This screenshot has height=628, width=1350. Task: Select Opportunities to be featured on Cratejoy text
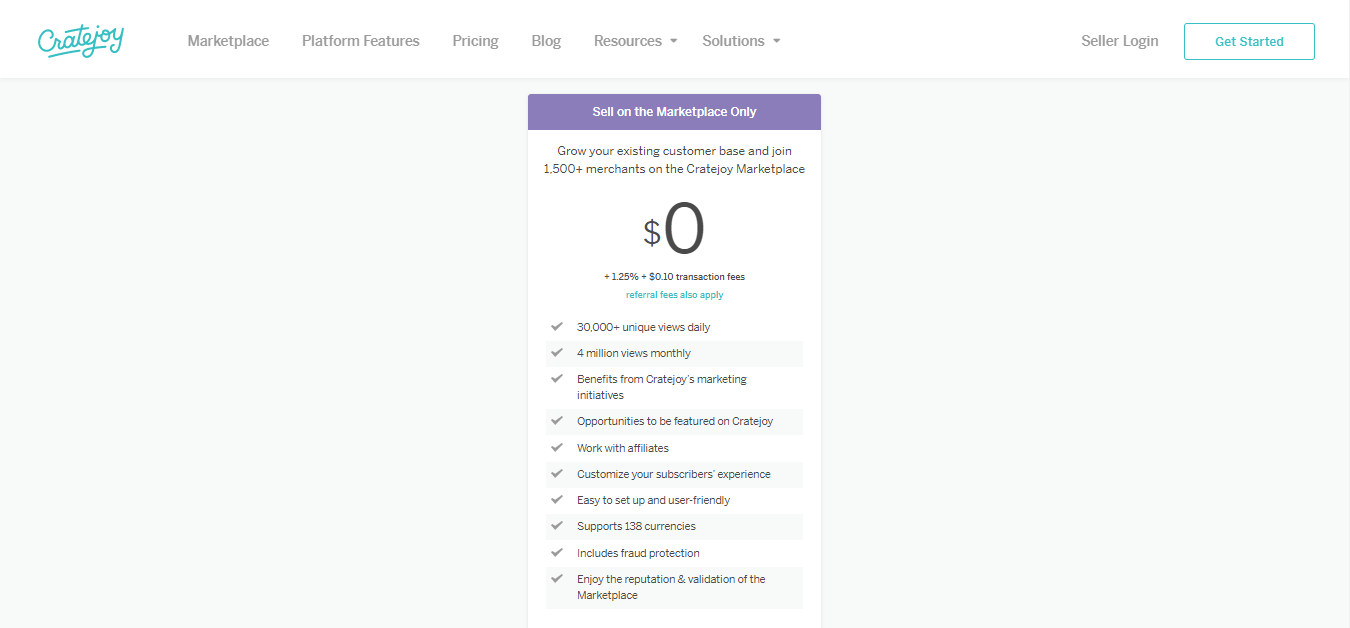point(674,421)
